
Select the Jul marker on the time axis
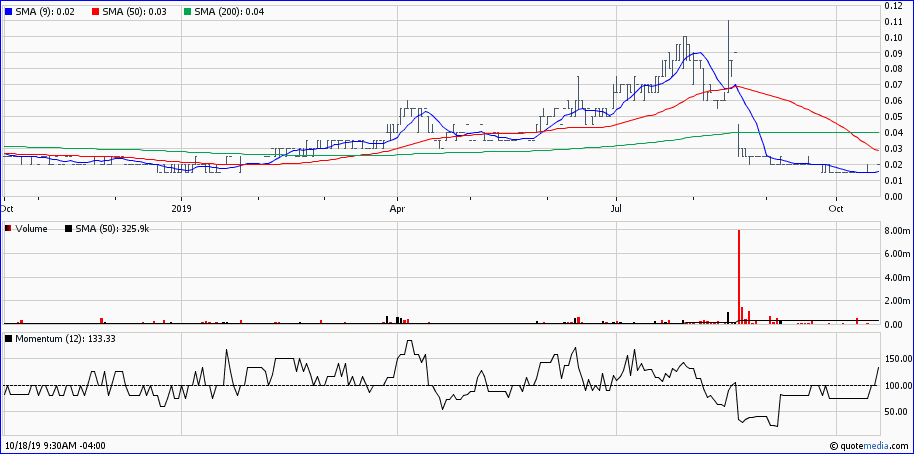point(616,209)
